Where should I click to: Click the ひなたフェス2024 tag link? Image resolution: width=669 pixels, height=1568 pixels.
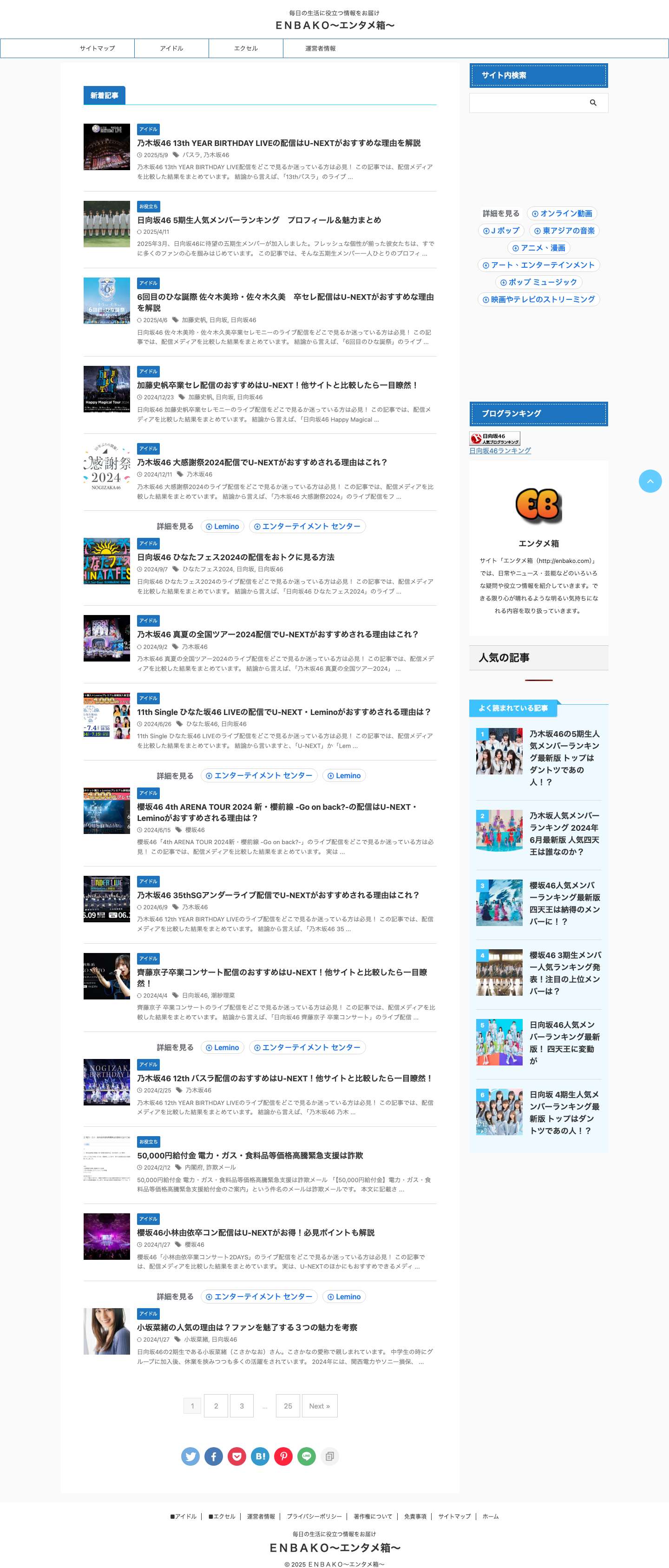point(208,569)
